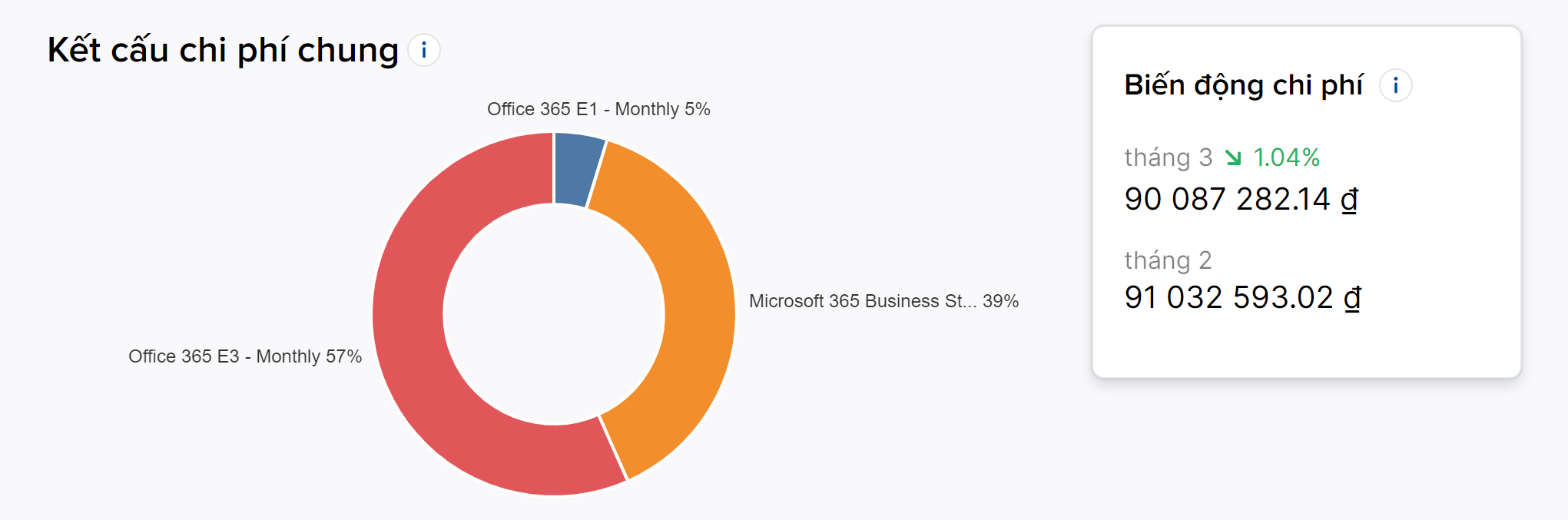Viewport: 1568px width, 520px height.
Task: Select the tháng 2 month label
Action: [1168, 260]
